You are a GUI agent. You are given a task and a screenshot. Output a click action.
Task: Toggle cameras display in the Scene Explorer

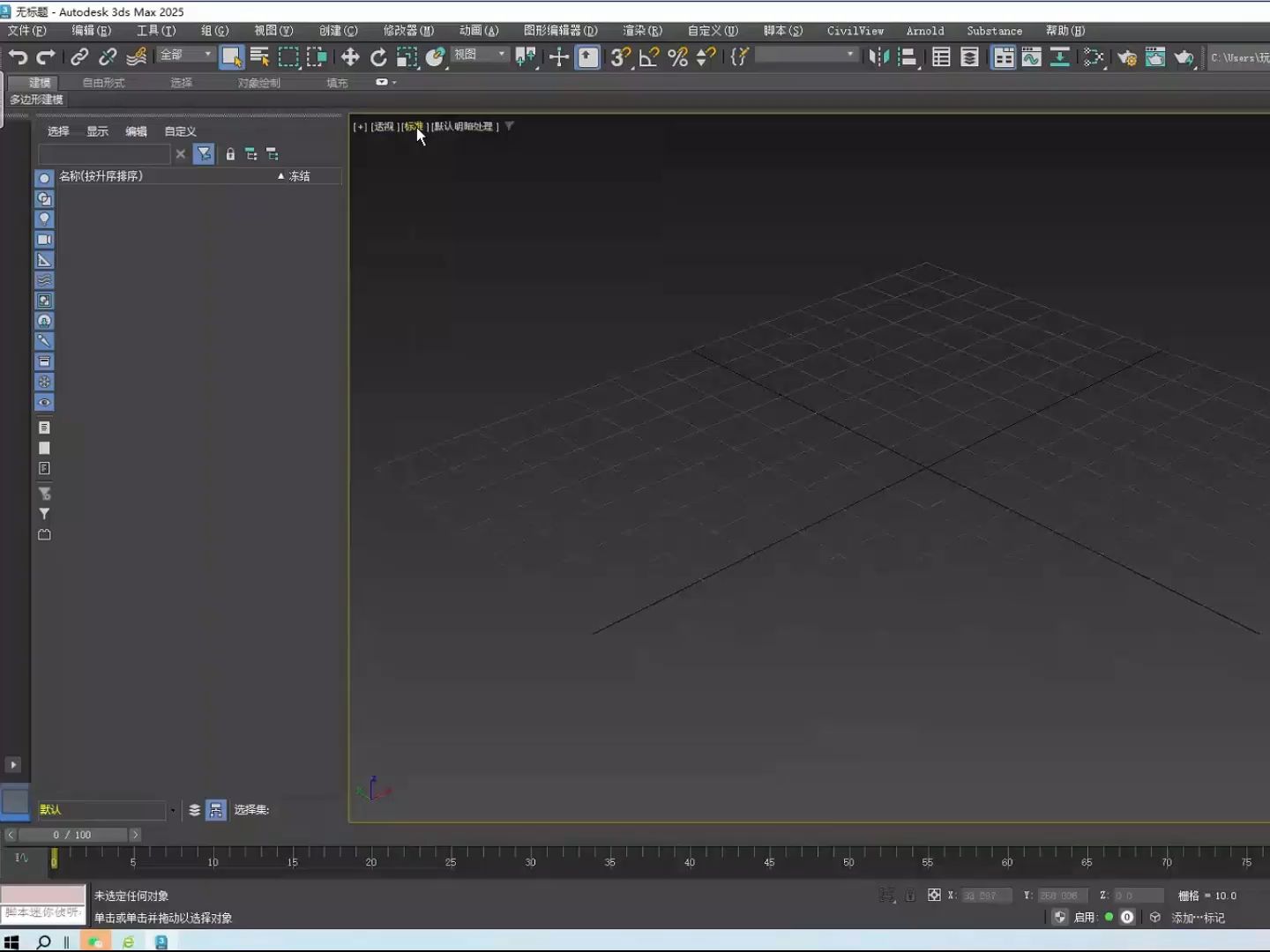pyautogui.click(x=44, y=239)
